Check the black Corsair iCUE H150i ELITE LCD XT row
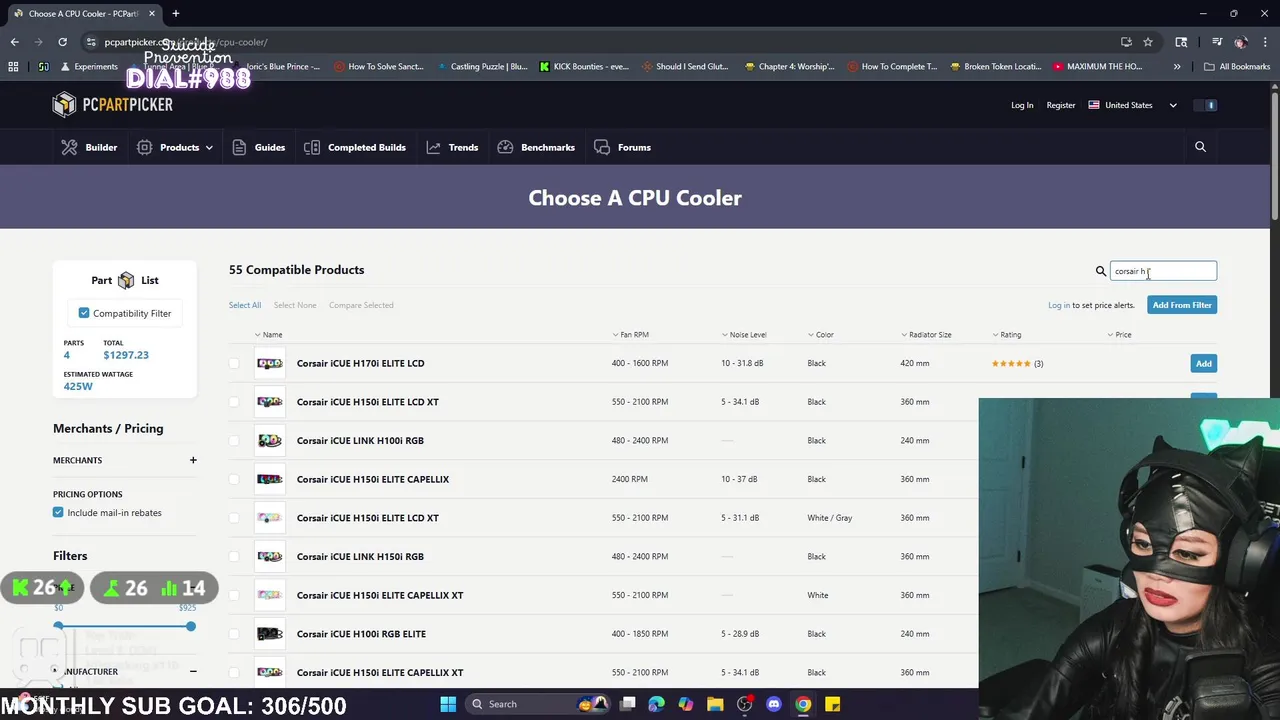This screenshot has width=1280, height=720. tap(234, 402)
